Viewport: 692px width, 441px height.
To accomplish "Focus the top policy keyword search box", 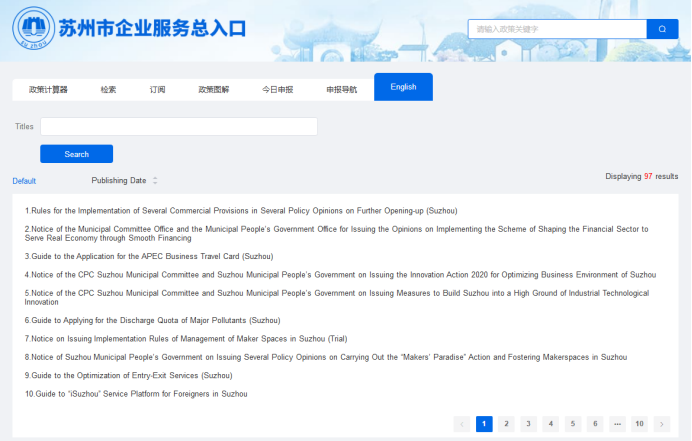I will click(557, 29).
